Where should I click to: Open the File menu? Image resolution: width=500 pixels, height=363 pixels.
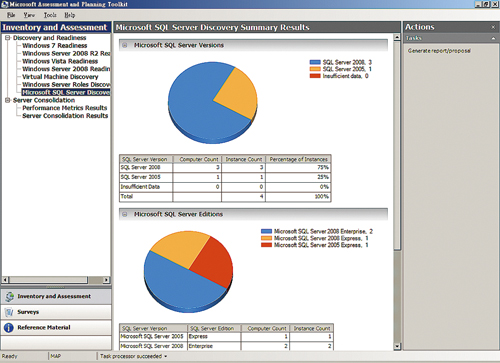tap(11, 15)
